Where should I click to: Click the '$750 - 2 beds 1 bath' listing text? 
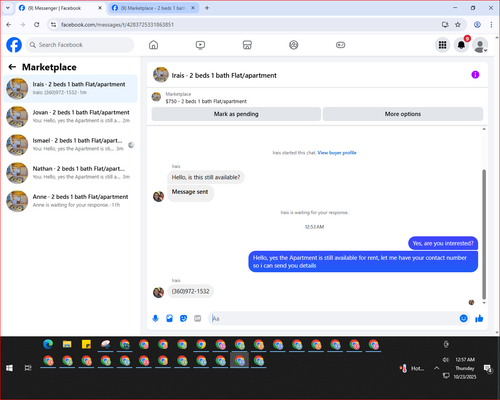[x=206, y=101]
